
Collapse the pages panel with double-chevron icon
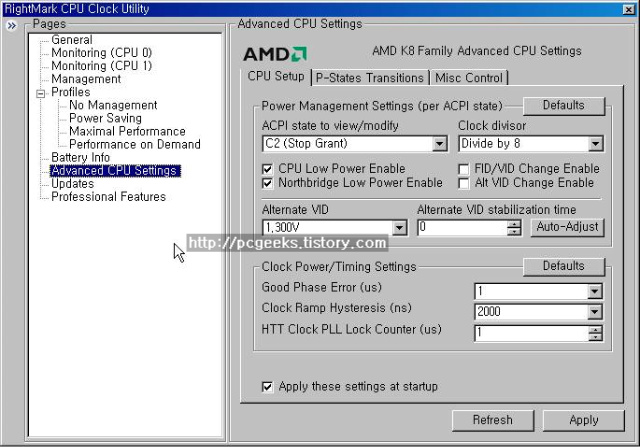11,26
